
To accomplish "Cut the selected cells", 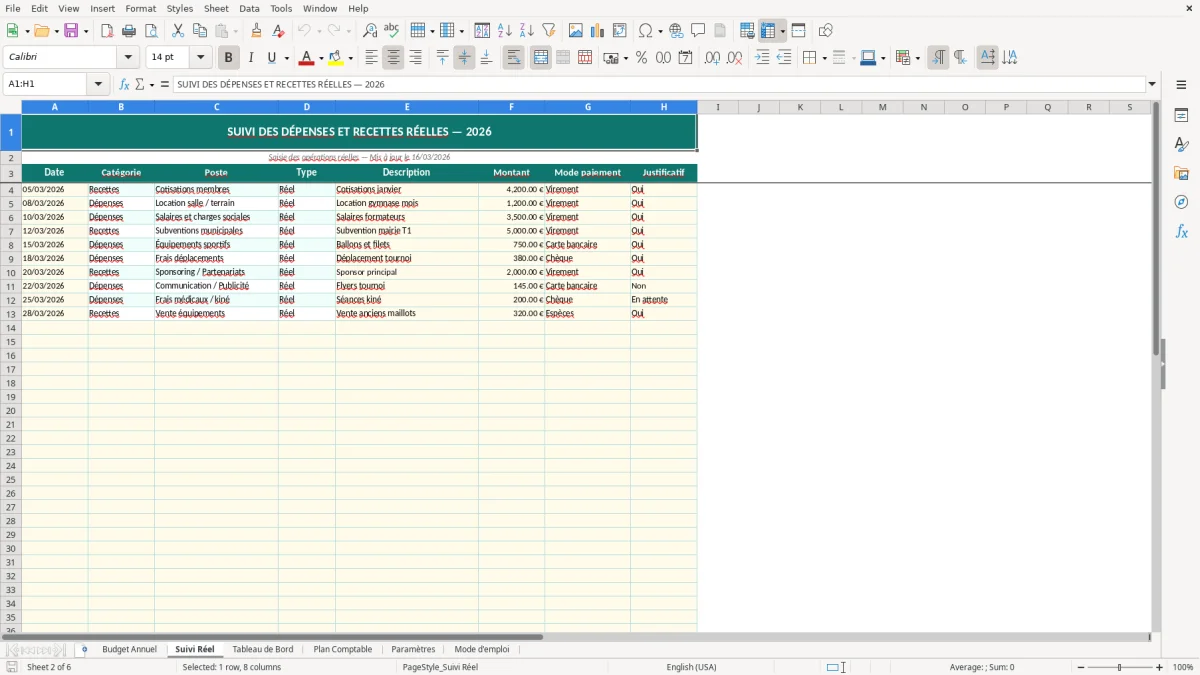I will click(x=178, y=31).
